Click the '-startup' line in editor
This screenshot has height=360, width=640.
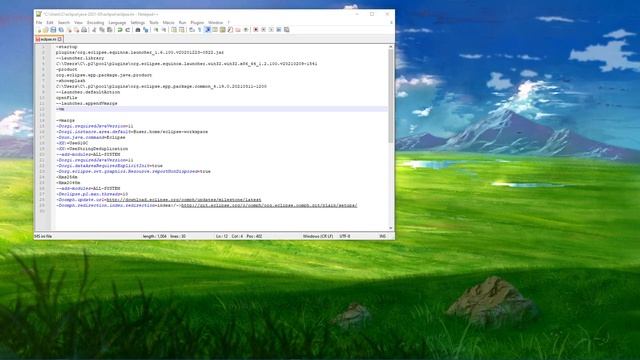pyautogui.click(x=67, y=47)
